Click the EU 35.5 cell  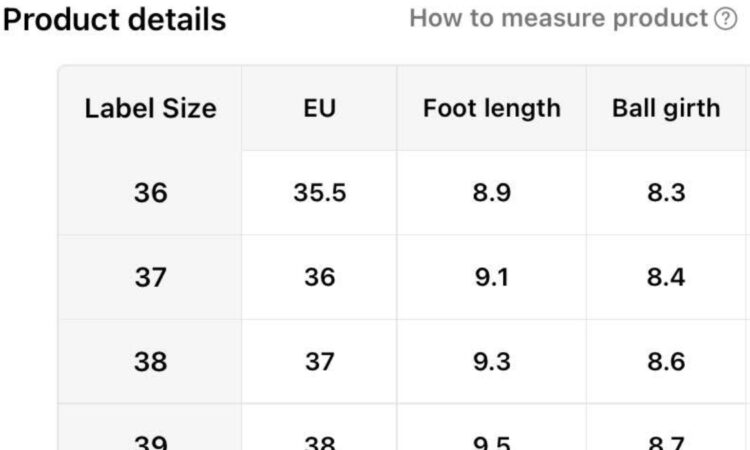tap(320, 193)
